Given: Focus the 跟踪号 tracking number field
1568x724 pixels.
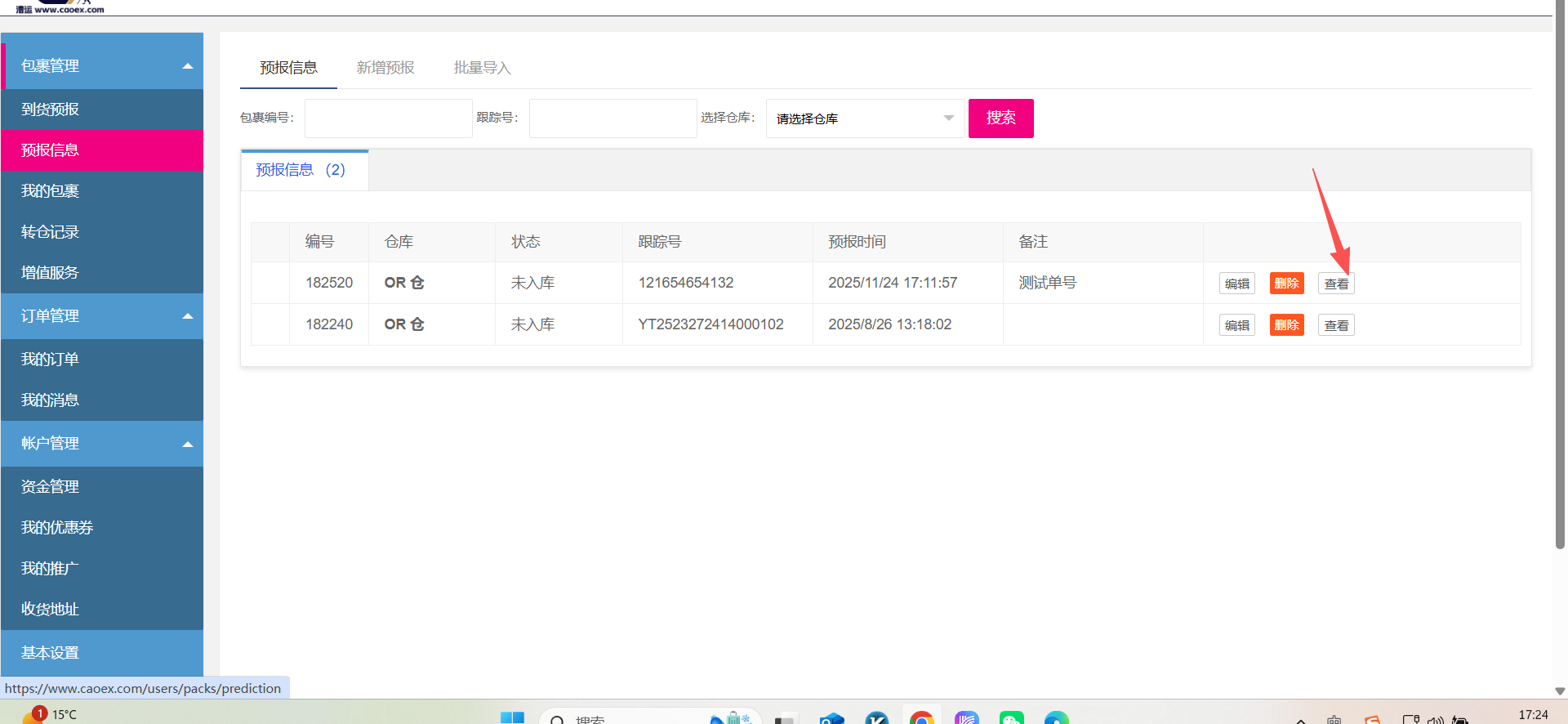Looking at the screenshot, I should coord(612,118).
